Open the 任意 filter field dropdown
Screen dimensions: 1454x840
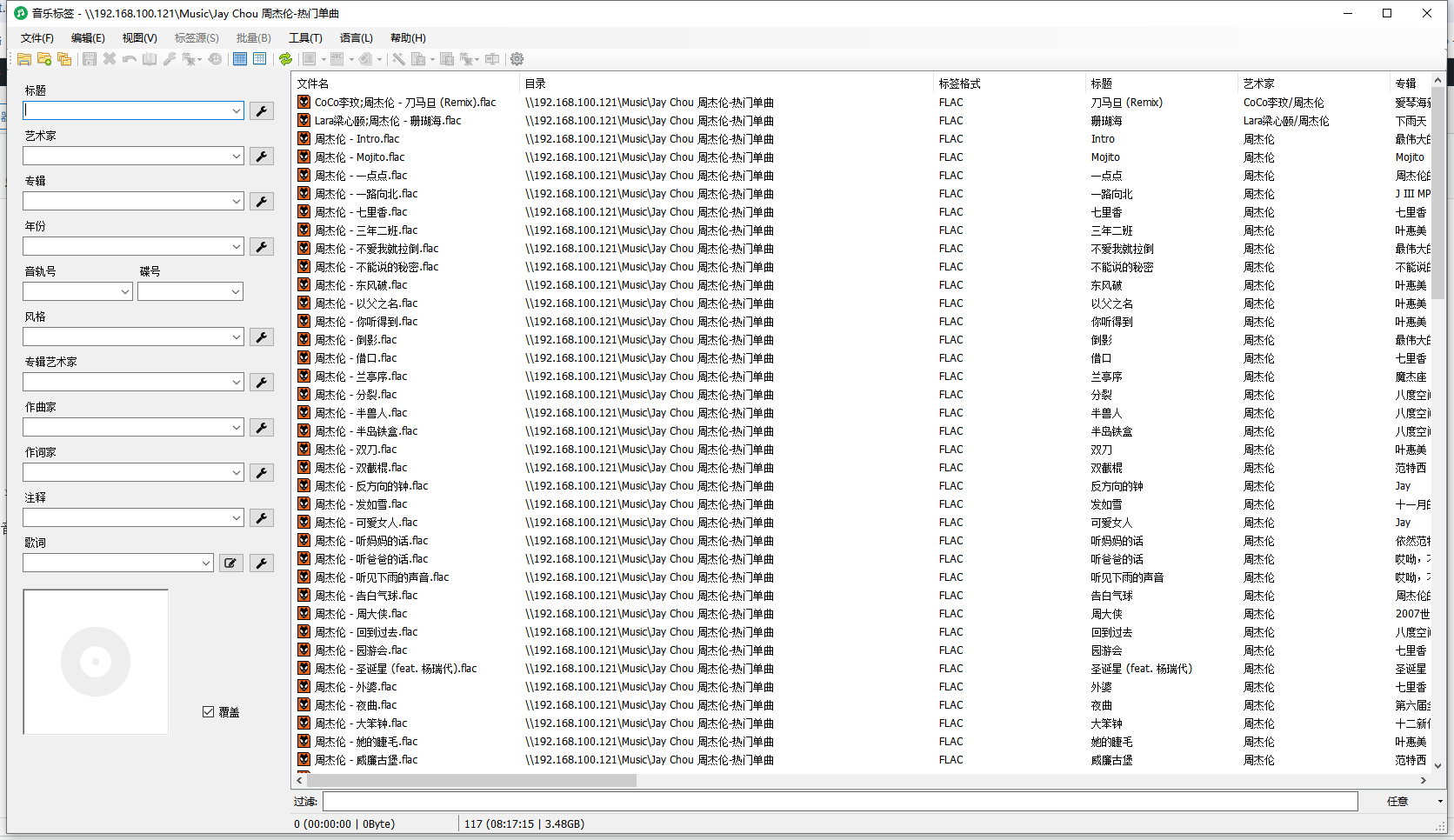pyautogui.click(x=1440, y=801)
